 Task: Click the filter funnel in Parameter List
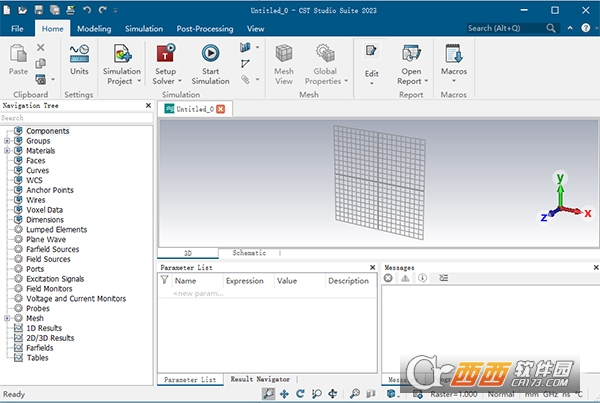click(x=165, y=280)
